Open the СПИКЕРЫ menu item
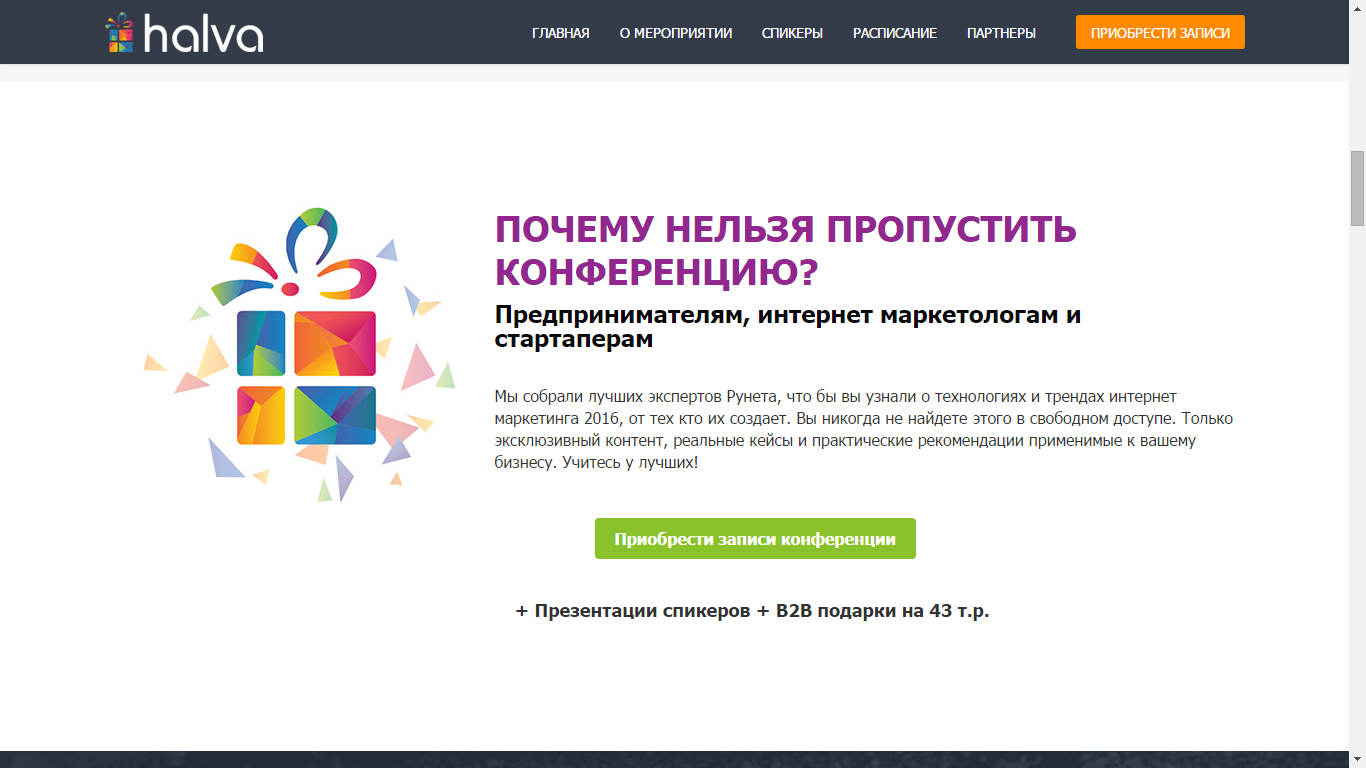The width and height of the screenshot is (1366, 768). pyautogui.click(x=792, y=33)
